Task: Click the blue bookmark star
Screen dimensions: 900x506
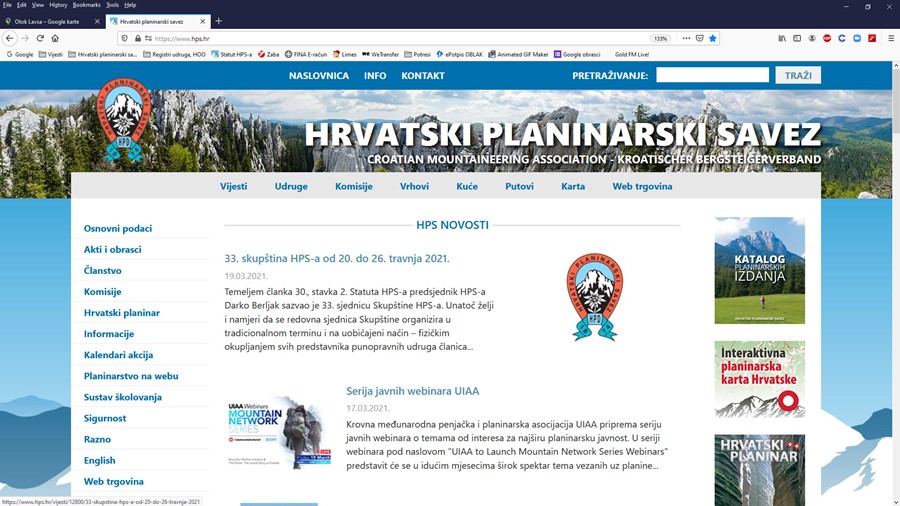Action: tap(713, 38)
